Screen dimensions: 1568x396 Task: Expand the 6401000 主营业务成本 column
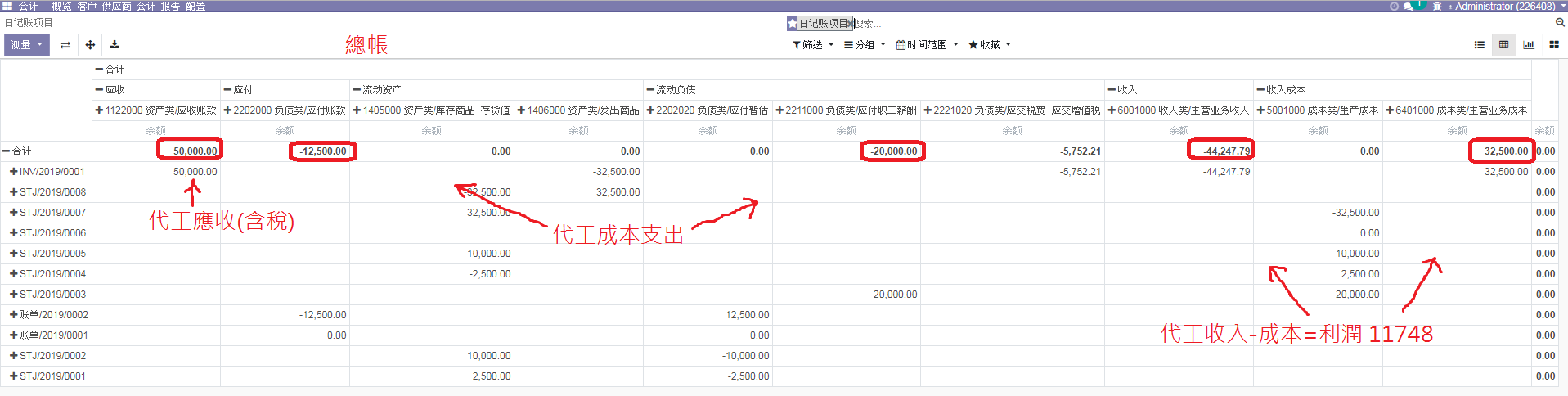tap(1456, 110)
